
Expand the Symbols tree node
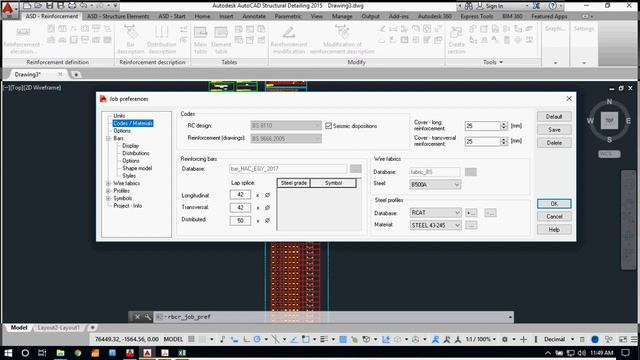pyautogui.click(x=109, y=198)
